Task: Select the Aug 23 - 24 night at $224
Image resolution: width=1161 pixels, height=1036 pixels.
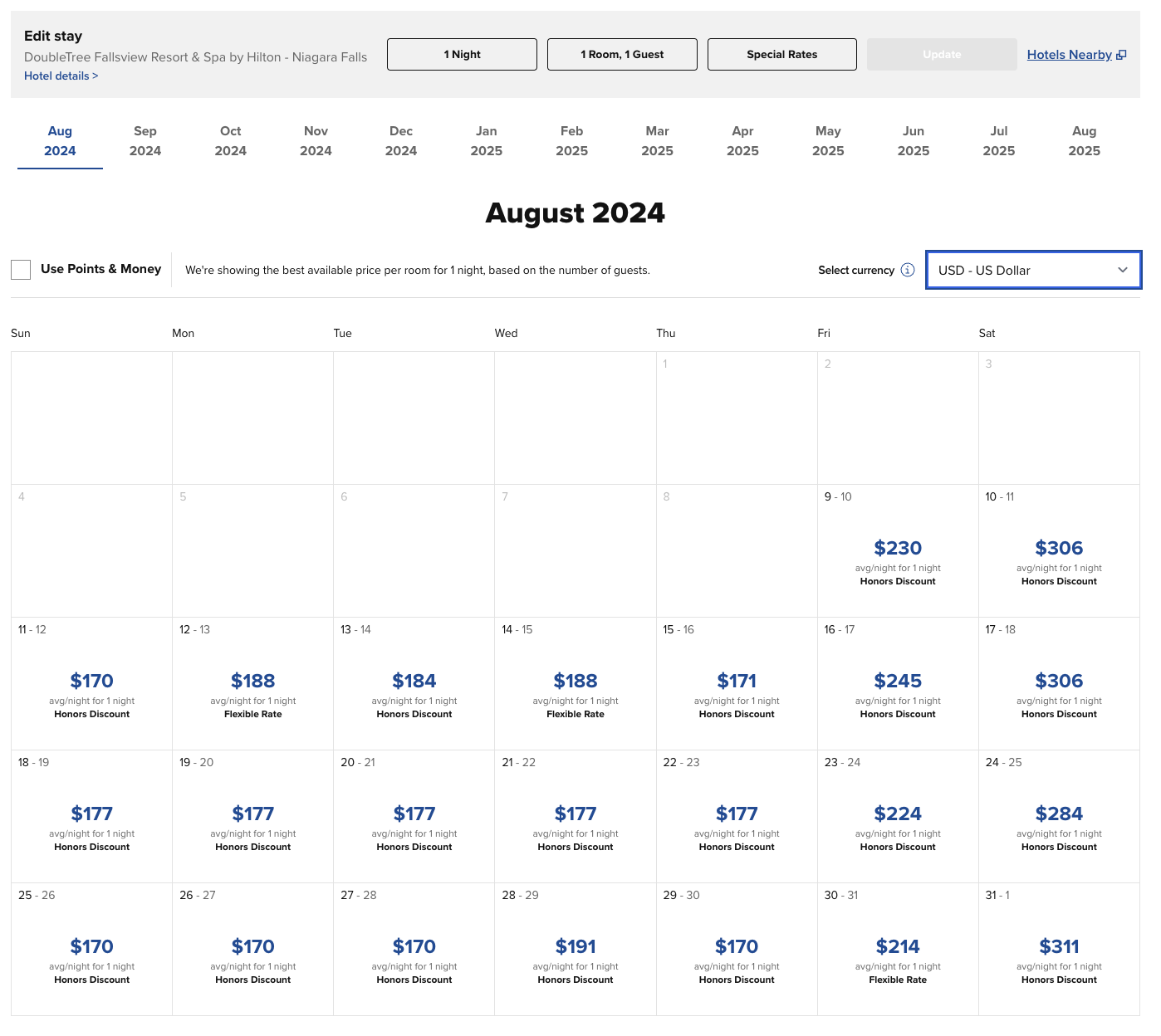Action: 898,817
